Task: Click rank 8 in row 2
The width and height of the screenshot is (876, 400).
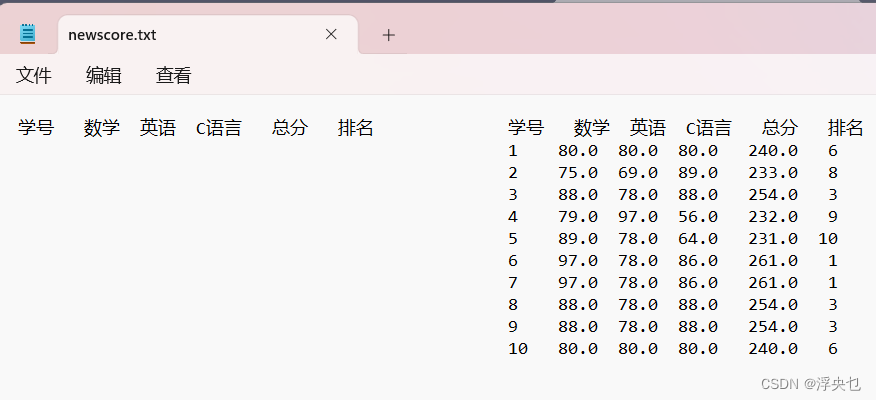Action: [832, 173]
